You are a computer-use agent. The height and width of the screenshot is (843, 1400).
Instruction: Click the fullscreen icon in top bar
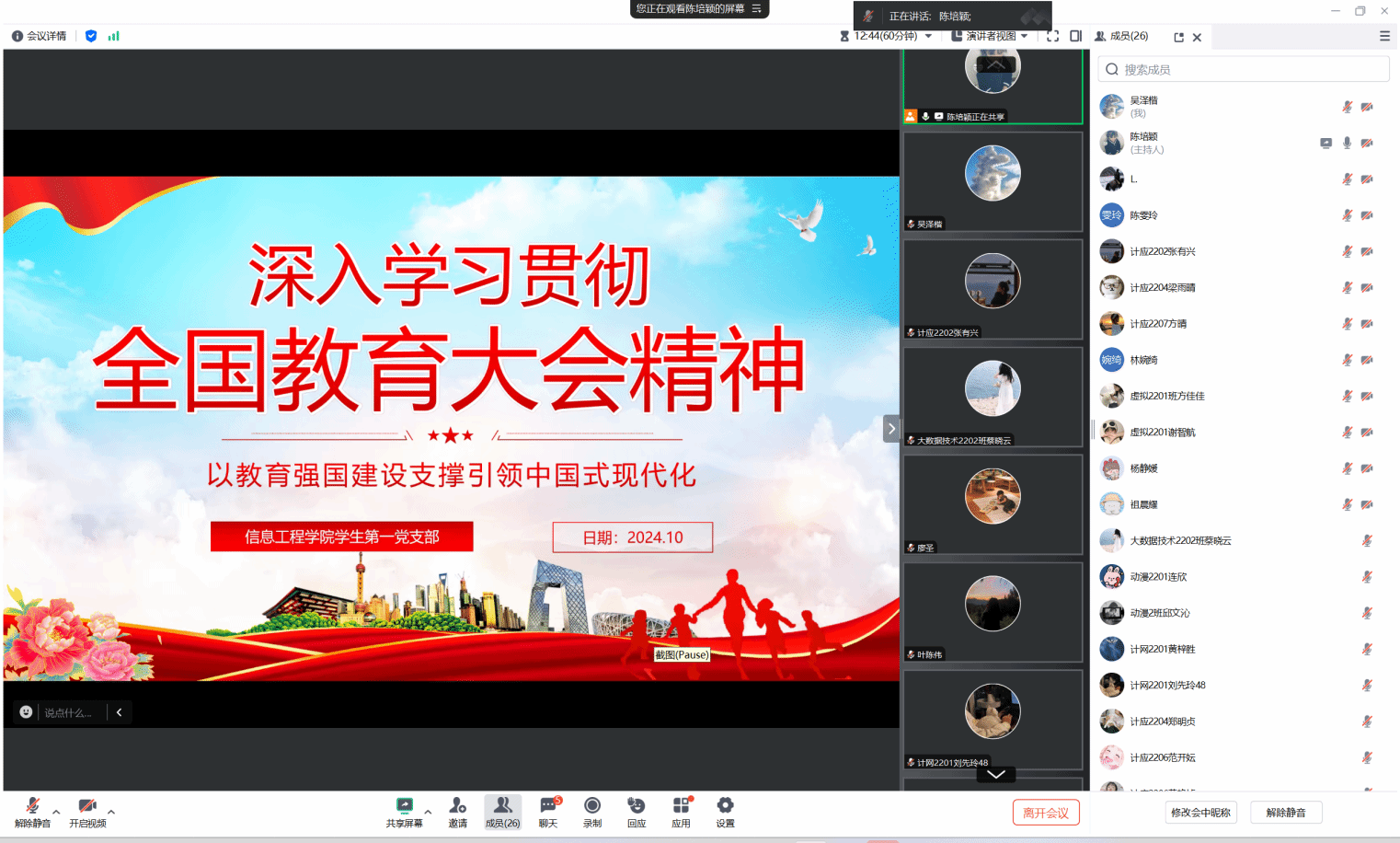tap(1052, 36)
